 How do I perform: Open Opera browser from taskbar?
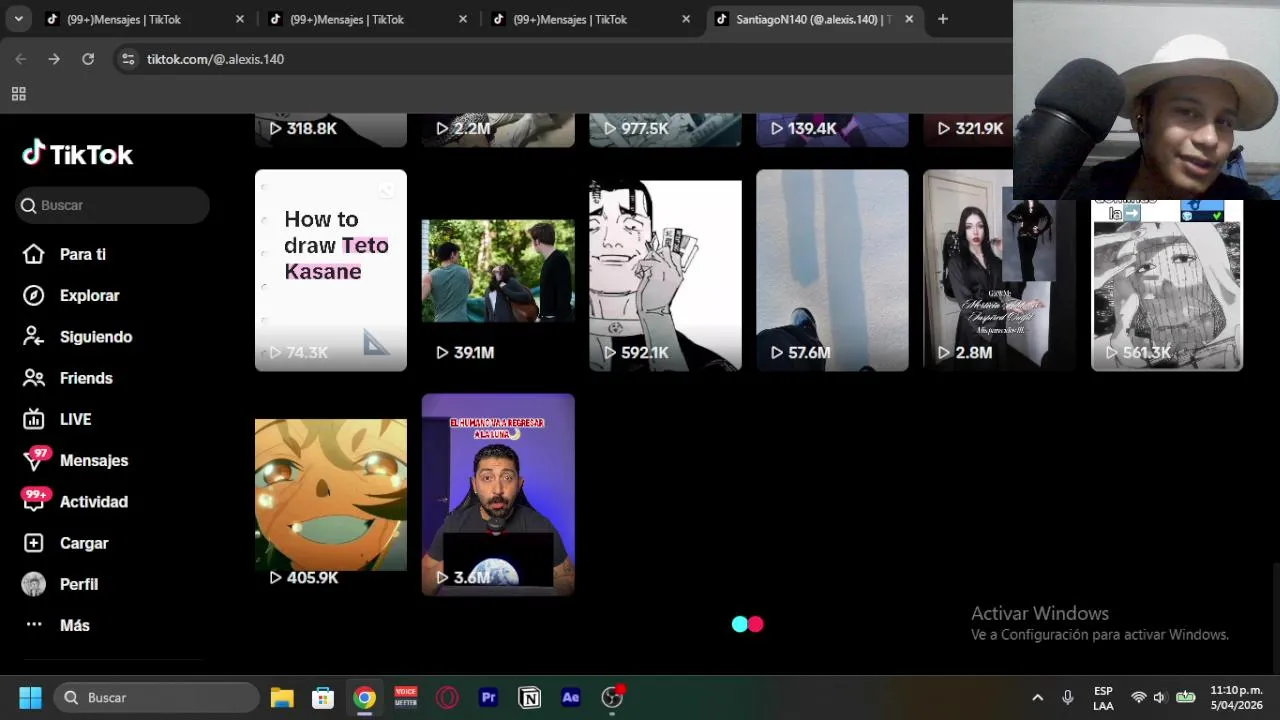447,697
